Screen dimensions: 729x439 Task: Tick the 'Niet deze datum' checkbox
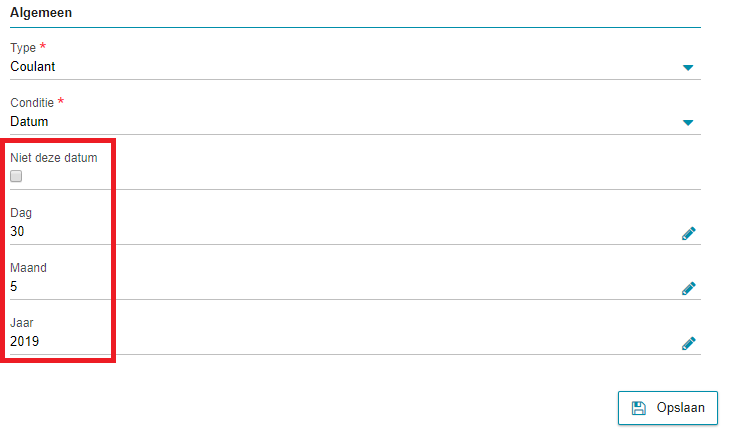click(x=16, y=176)
